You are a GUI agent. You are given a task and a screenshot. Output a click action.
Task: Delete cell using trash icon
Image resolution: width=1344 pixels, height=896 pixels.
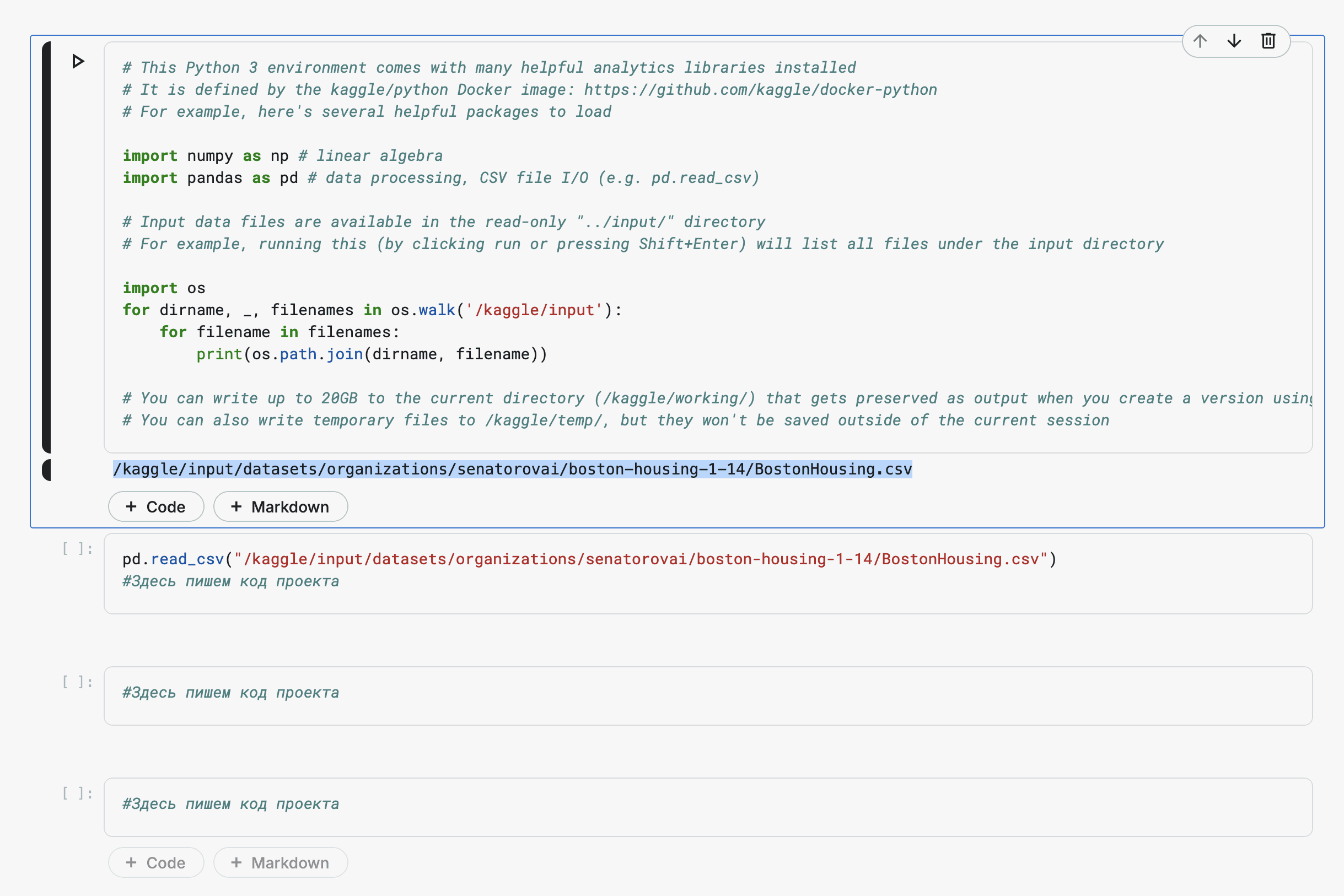click(1268, 41)
